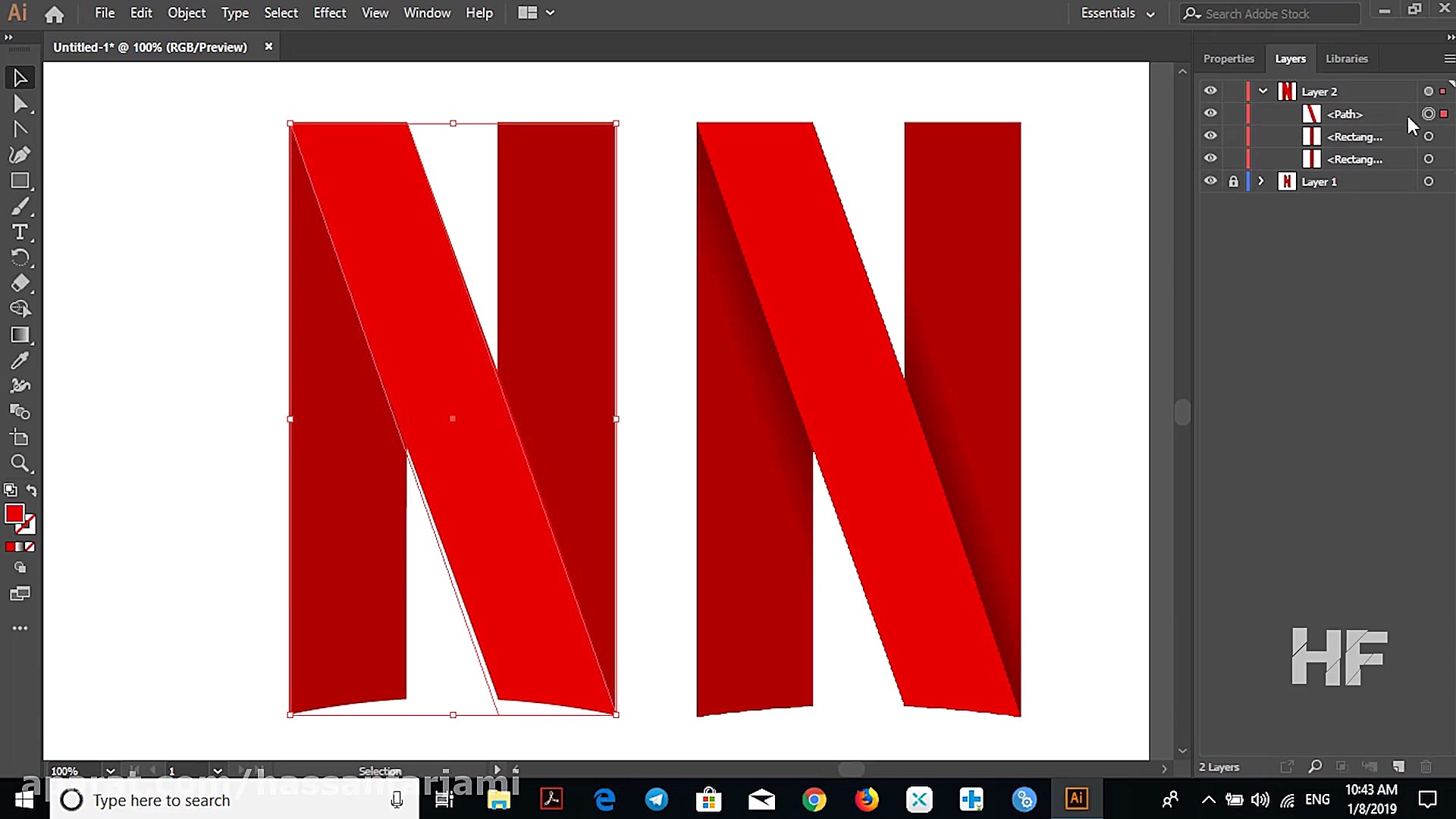Select the Type tool
The width and height of the screenshot is (1456, 819).
pos(20,232)
